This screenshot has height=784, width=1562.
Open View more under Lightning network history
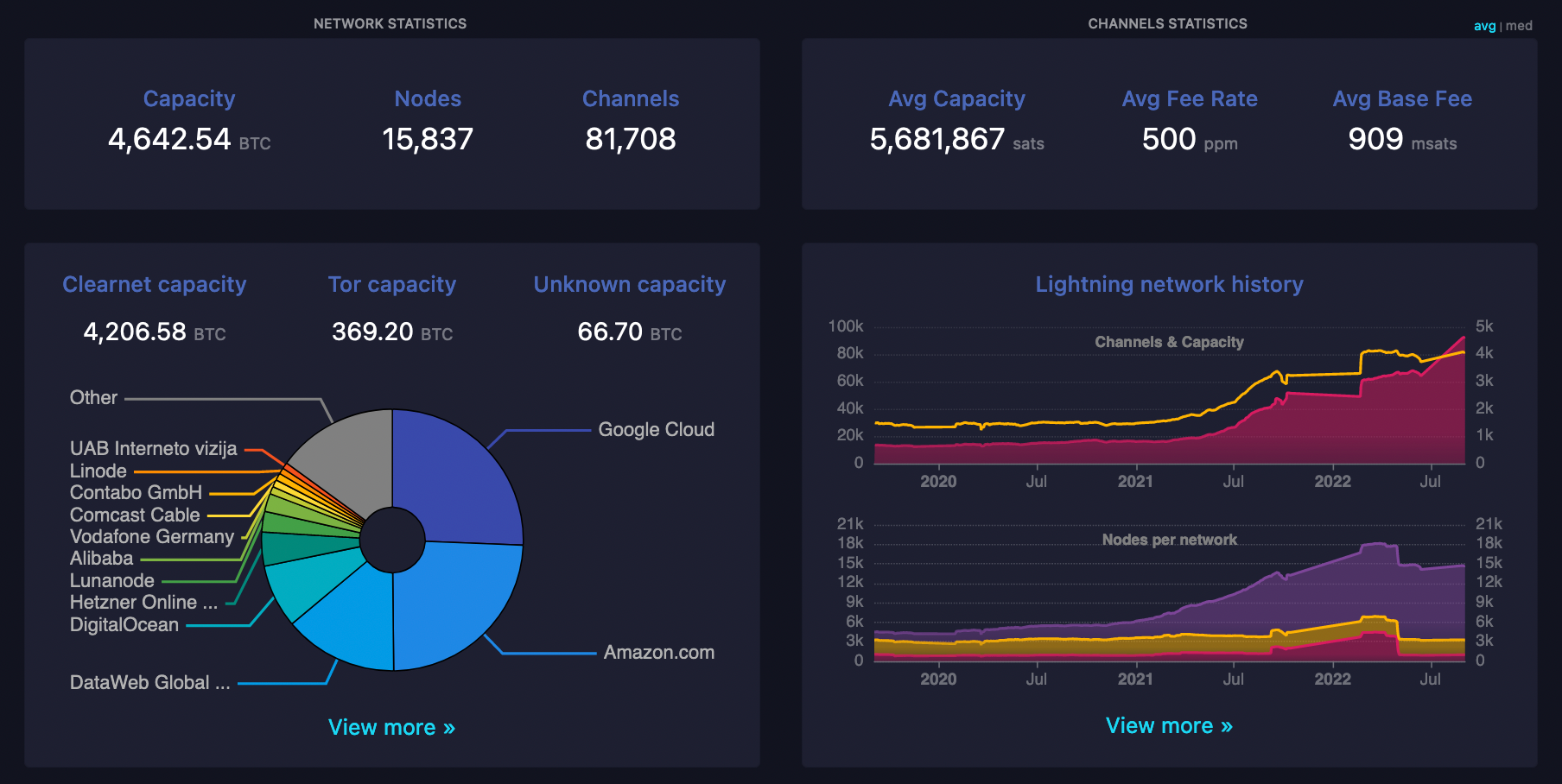[x=1169, y=725]
